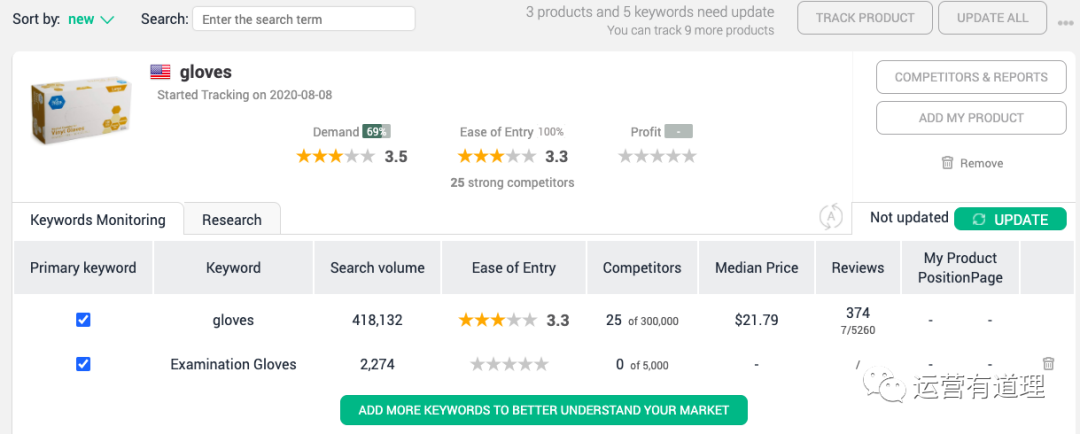Click the Ease of Entry star rating
Screen dimensions: 1080x434
tap(497, 156)
